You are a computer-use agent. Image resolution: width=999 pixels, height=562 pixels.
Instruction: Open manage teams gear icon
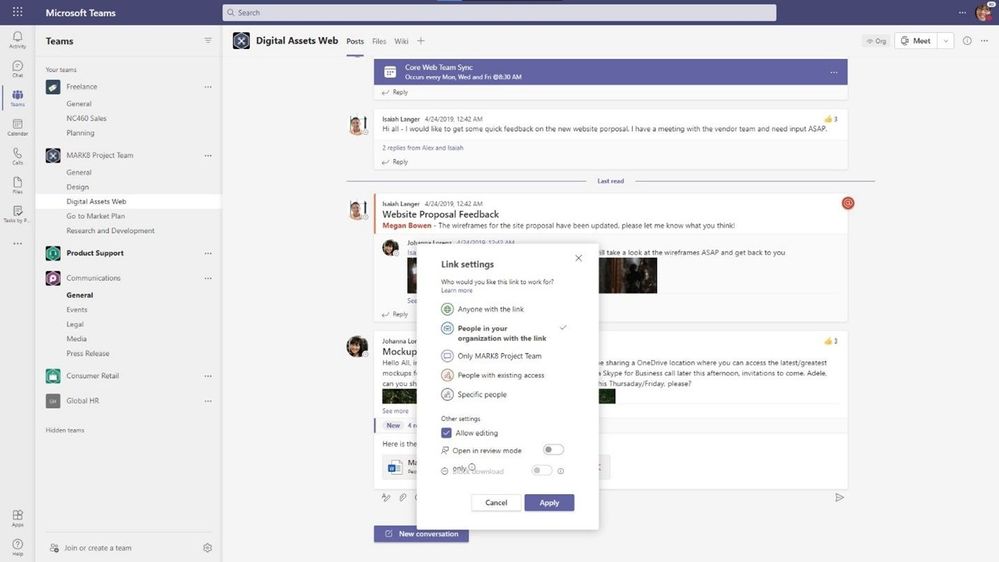pos(207,547)
